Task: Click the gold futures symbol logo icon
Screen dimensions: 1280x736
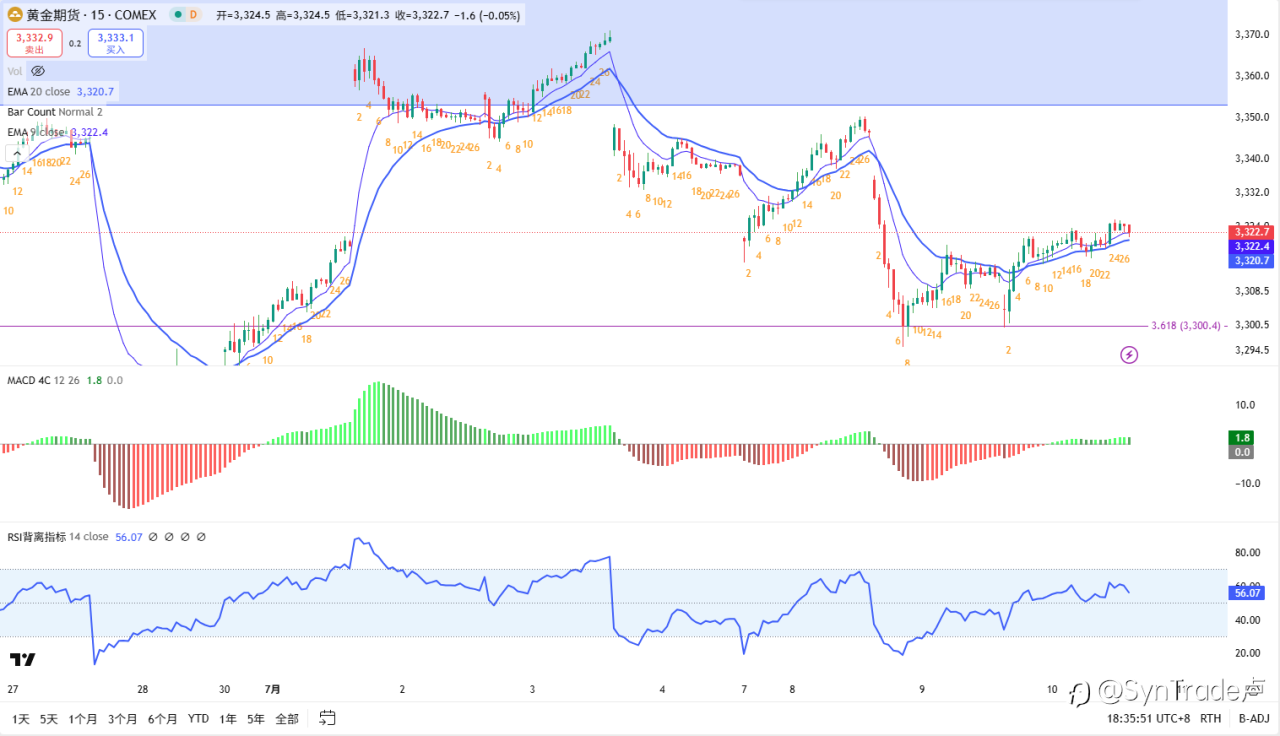Action: [16, 15]
